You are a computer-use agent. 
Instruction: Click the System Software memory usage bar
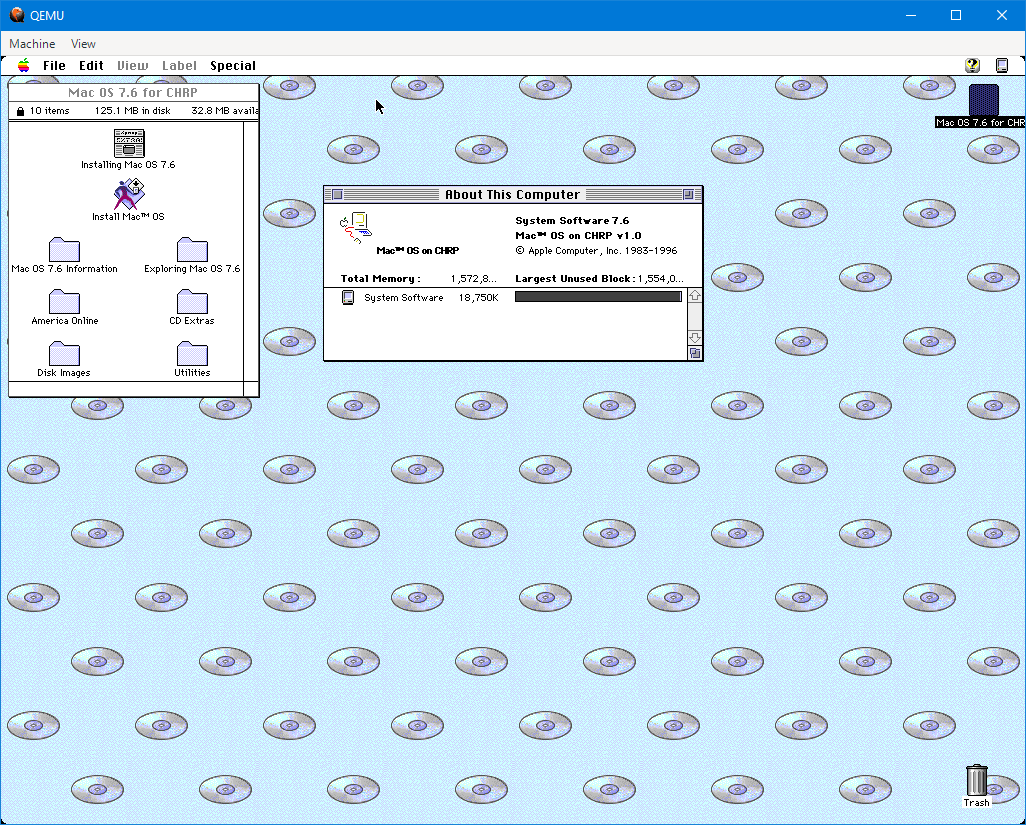coord(597,297)
